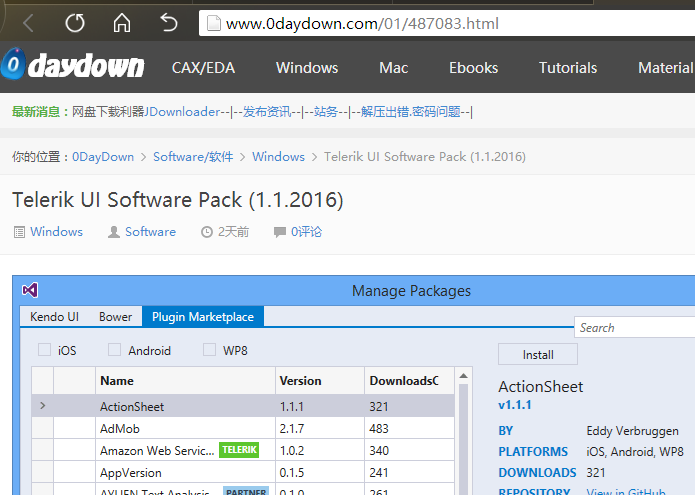
Task: Select the AdMob package row
Action: [243, 428]
